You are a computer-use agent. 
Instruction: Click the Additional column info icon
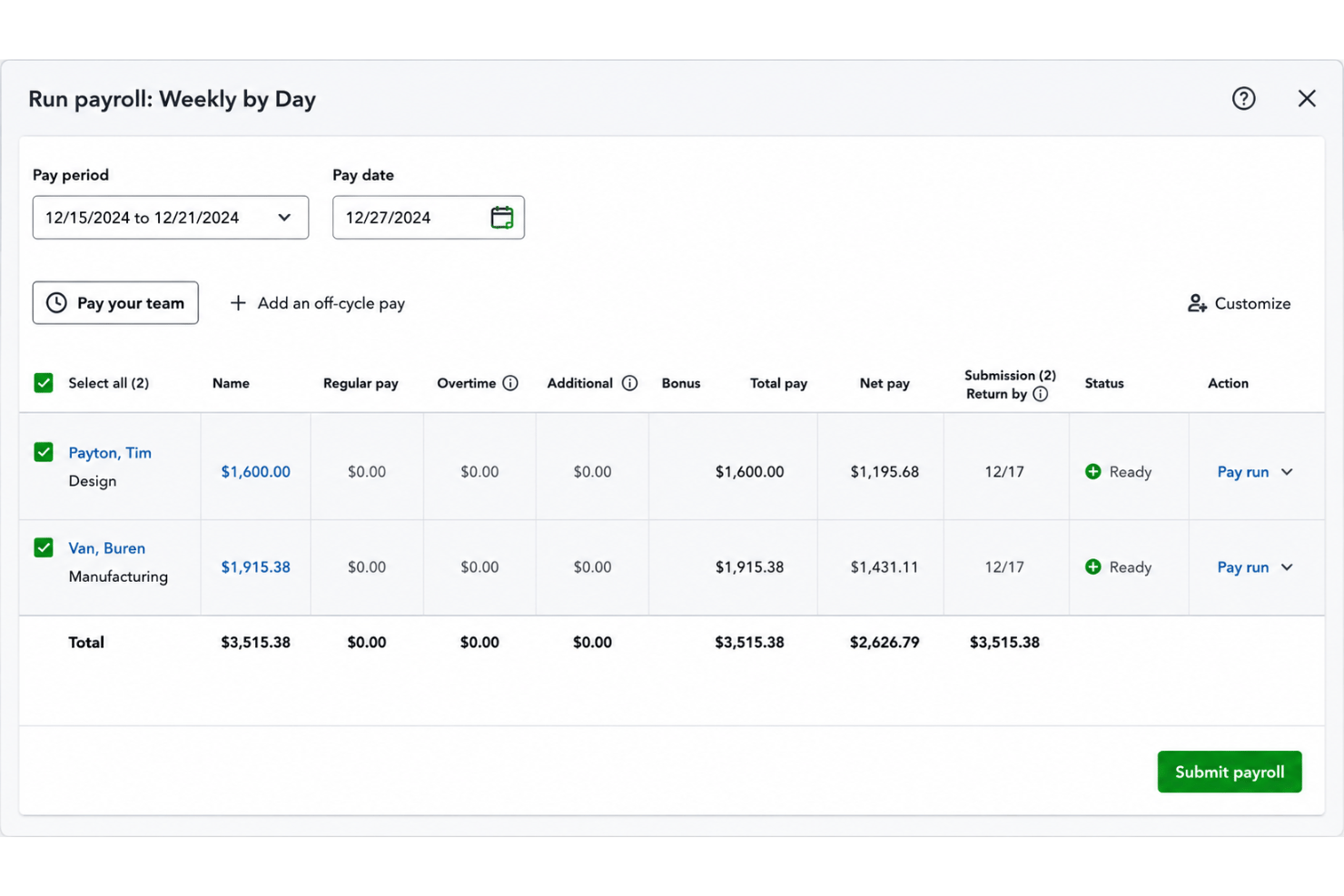[629, 383]
